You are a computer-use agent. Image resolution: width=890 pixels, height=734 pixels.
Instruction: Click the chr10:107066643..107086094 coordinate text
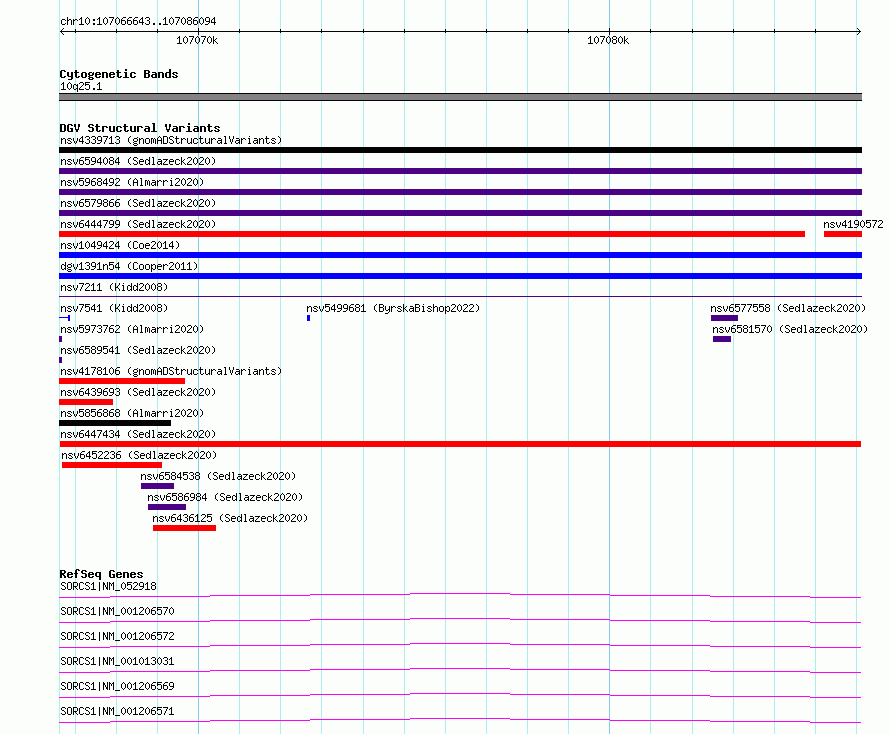138,21
